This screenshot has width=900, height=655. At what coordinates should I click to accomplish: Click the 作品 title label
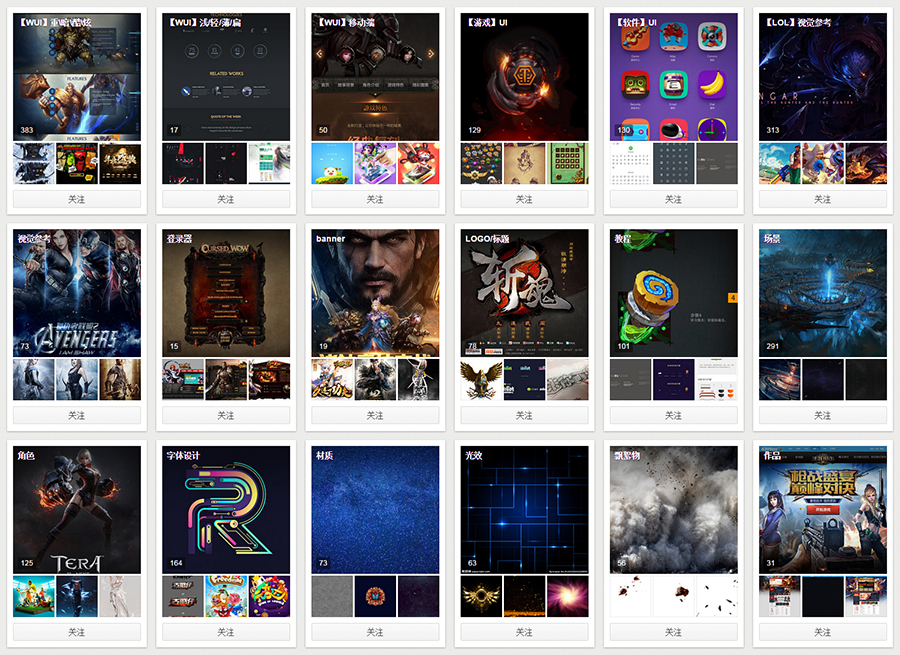(x=772, y=455)
